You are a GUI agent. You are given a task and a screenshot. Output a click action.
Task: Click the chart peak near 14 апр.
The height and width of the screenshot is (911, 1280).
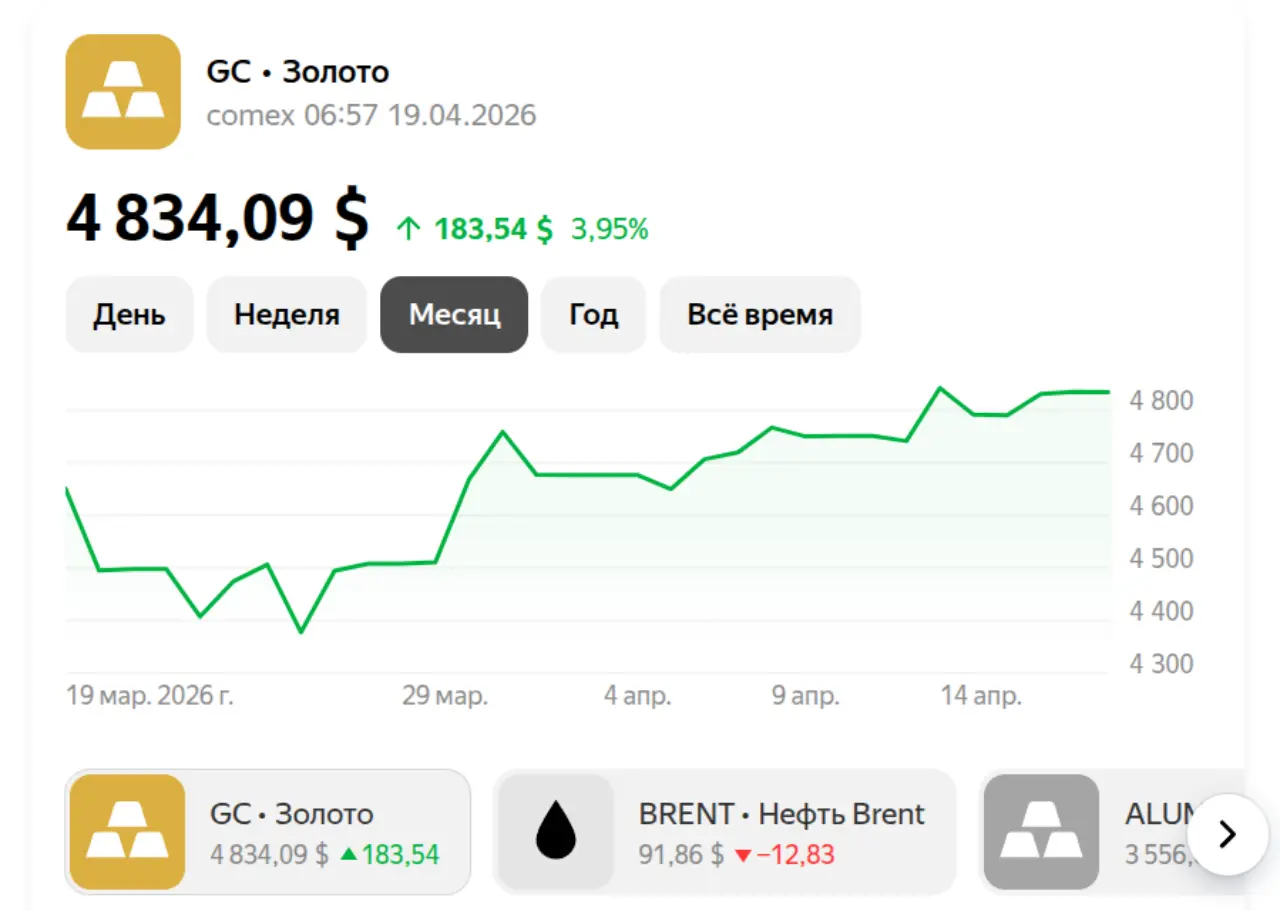(939, 388)
